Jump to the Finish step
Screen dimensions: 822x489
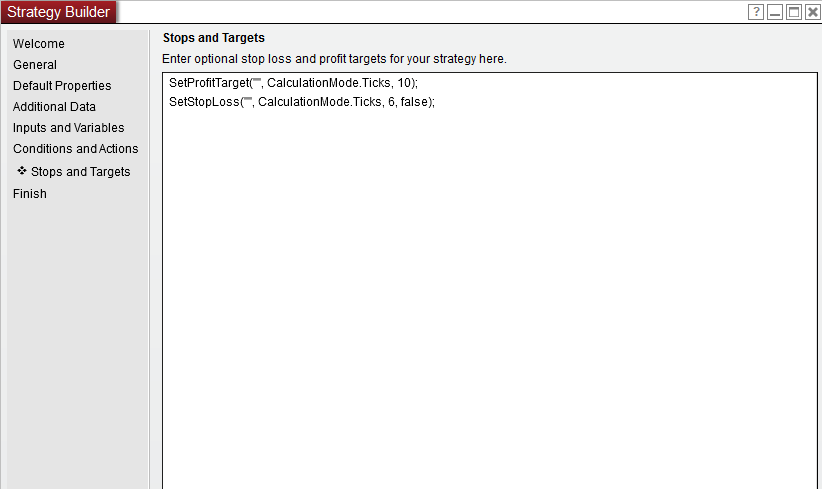click(x=30, y=194)
